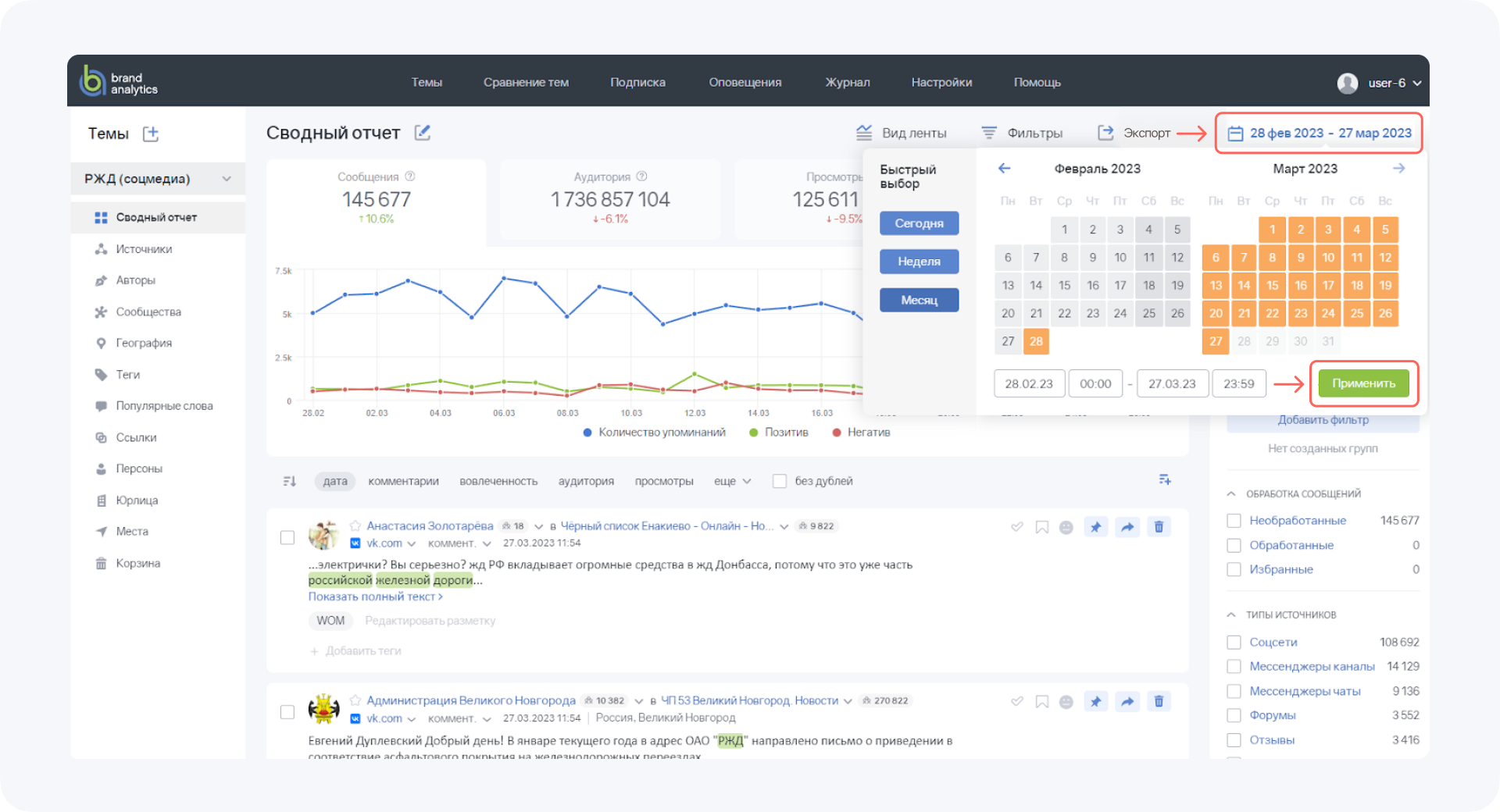Click the Негатив red legend marker
Viewport: 1500px width, 812px height.
pyautogui.click(x=837, y=433)
